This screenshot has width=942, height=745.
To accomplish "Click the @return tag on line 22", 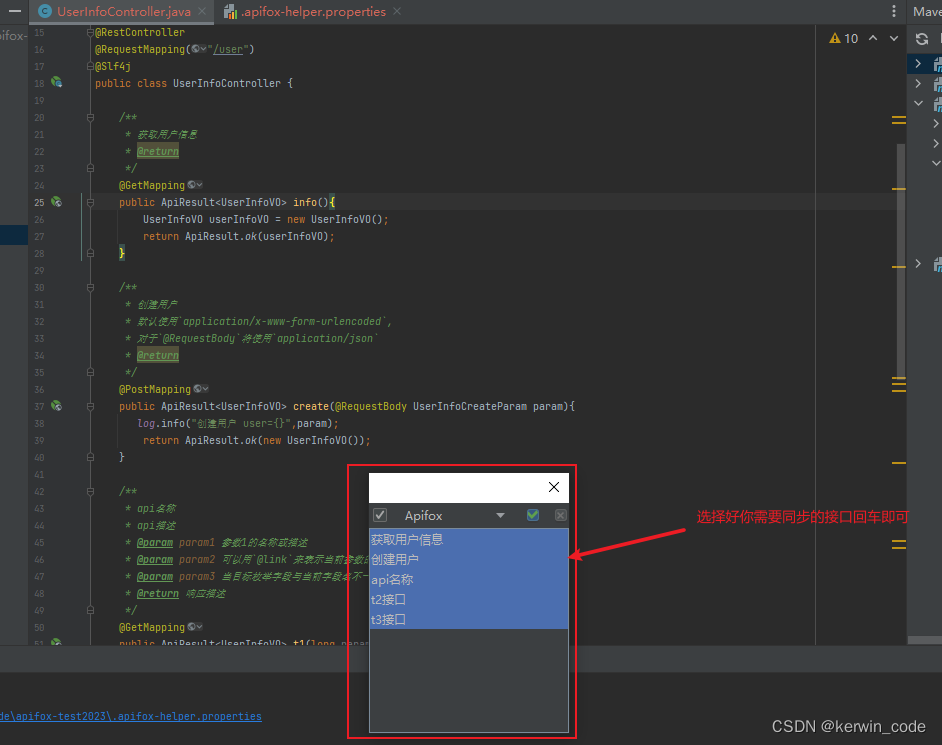I will tap(157, 151).
